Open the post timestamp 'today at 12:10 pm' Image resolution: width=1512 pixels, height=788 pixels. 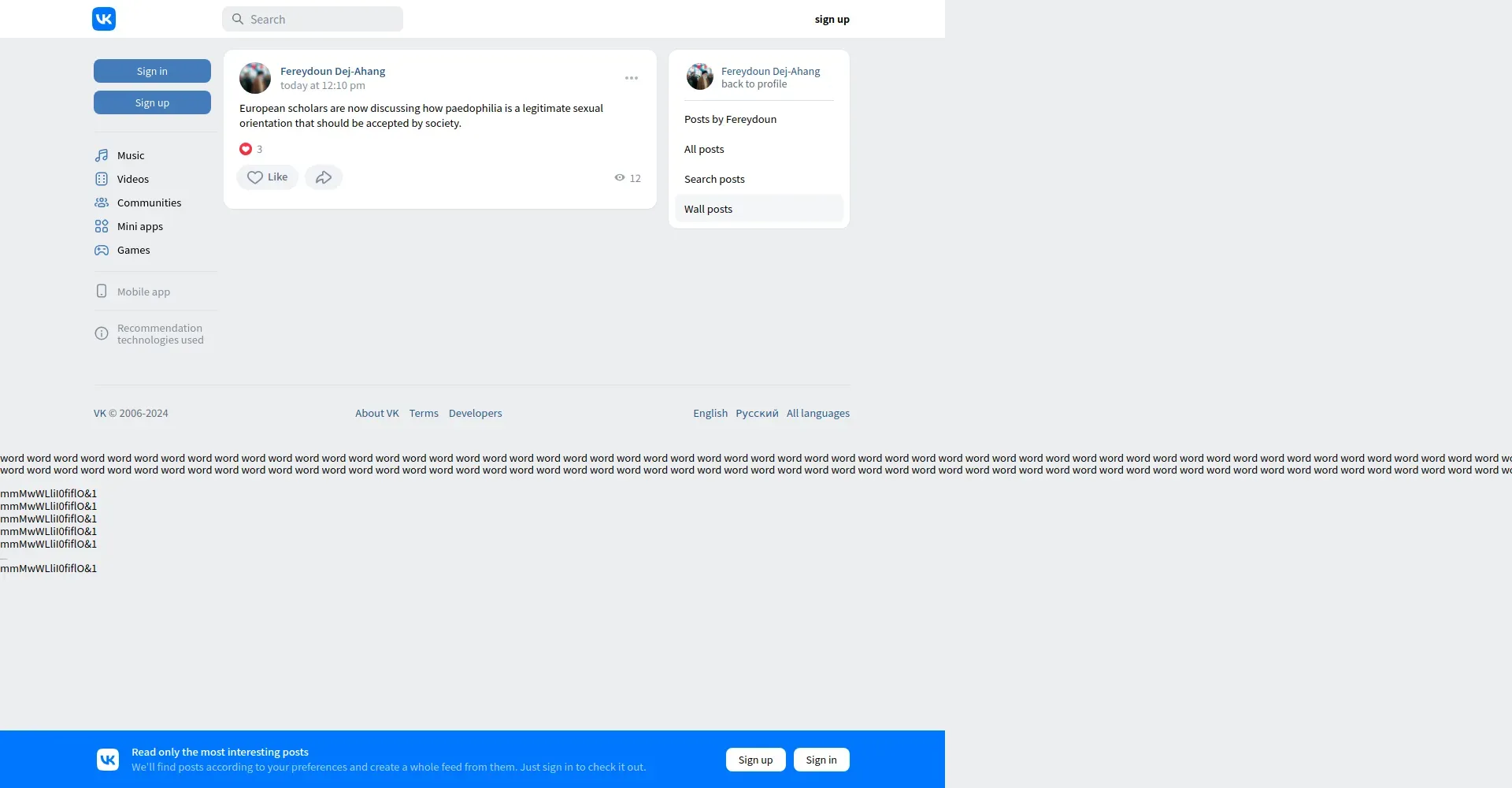point(323,85)
